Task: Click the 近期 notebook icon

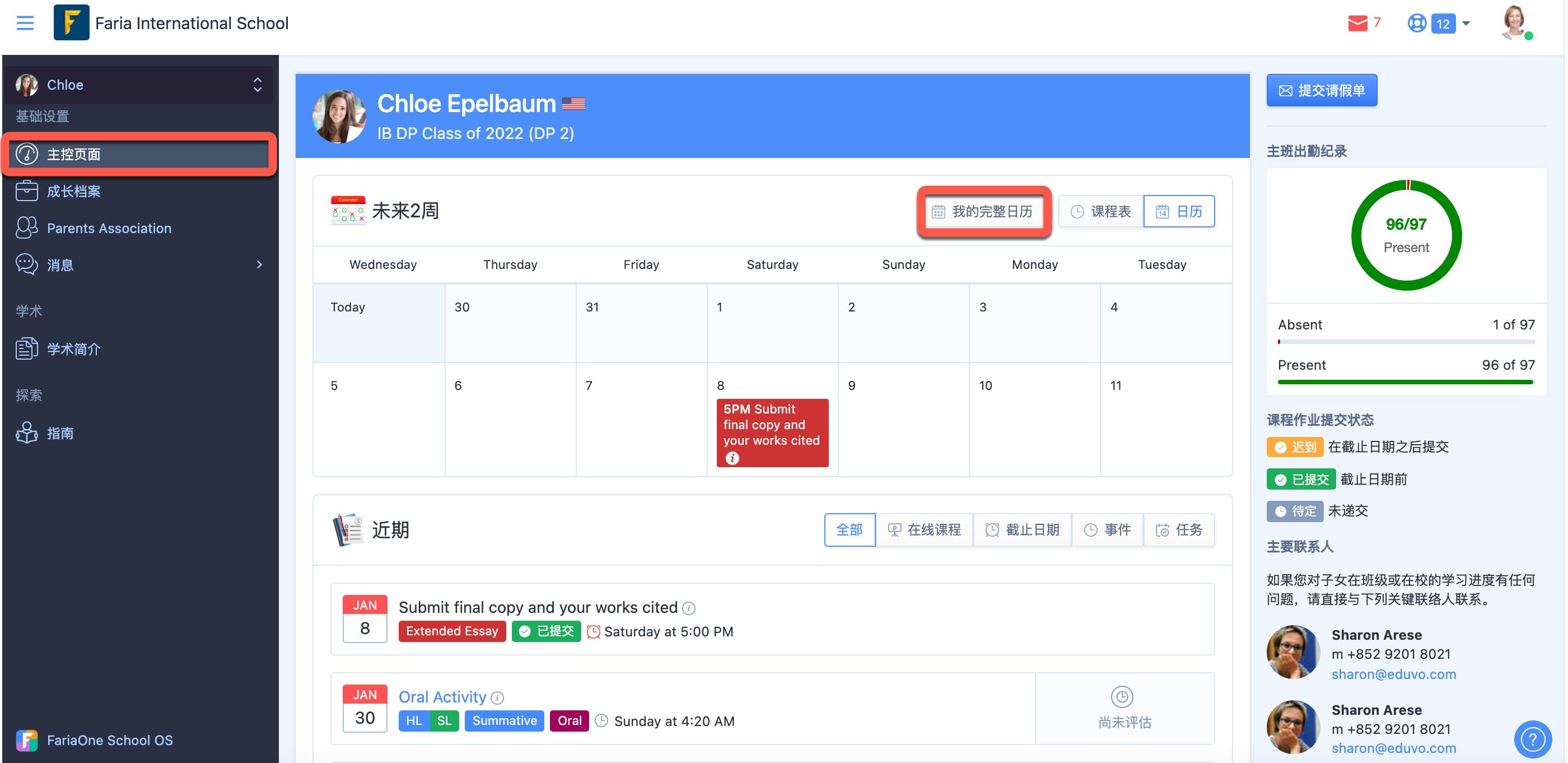Action: pyautogui.click(x=348, y=530)
